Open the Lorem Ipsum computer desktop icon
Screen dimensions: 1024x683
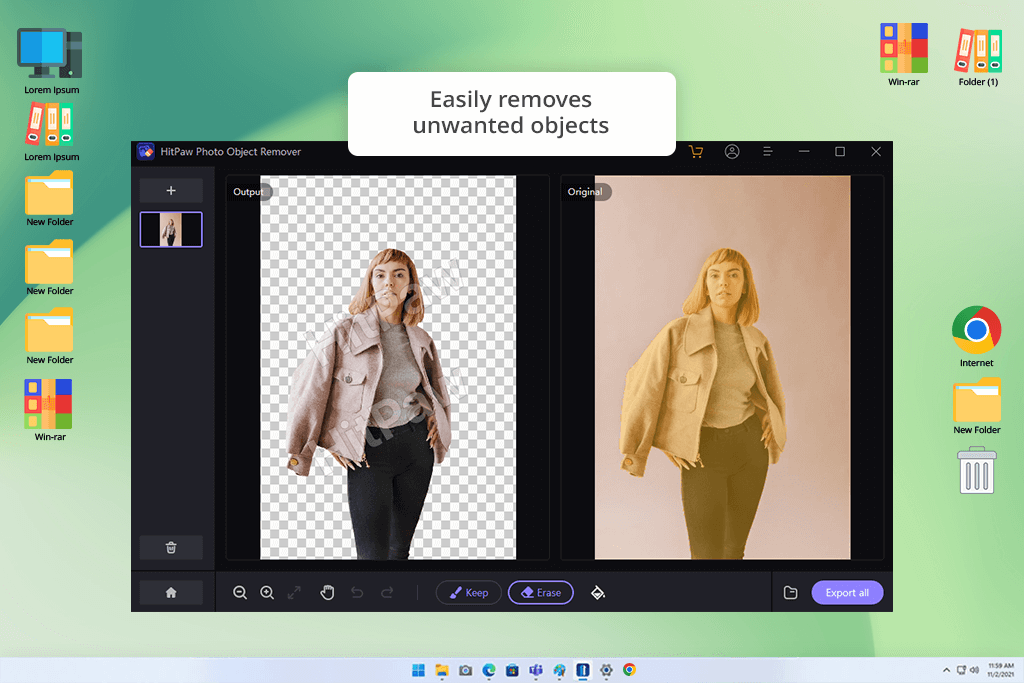[50, 61]
